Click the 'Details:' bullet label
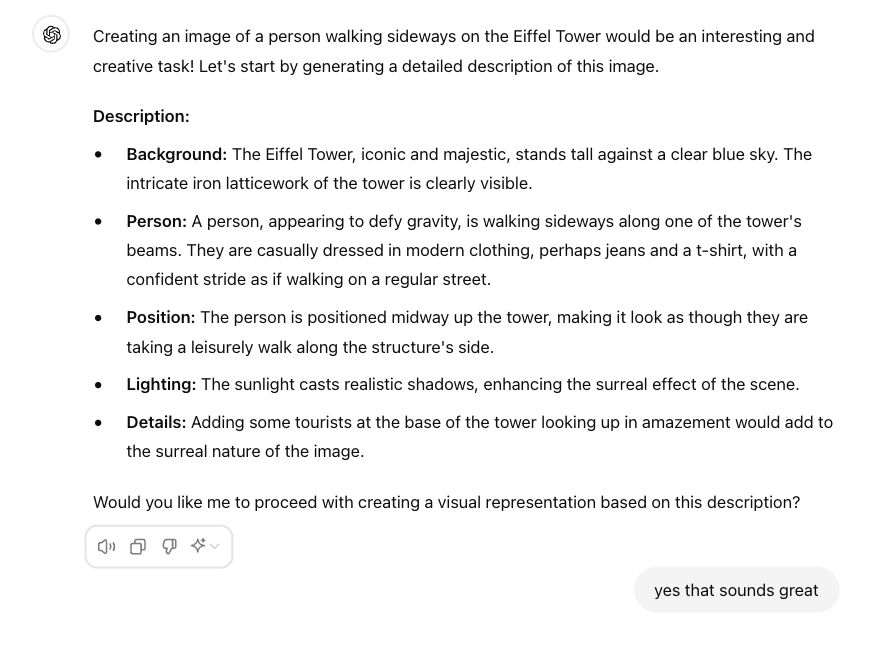This screenshot has height=646, width=870. (x=155, y=422)
